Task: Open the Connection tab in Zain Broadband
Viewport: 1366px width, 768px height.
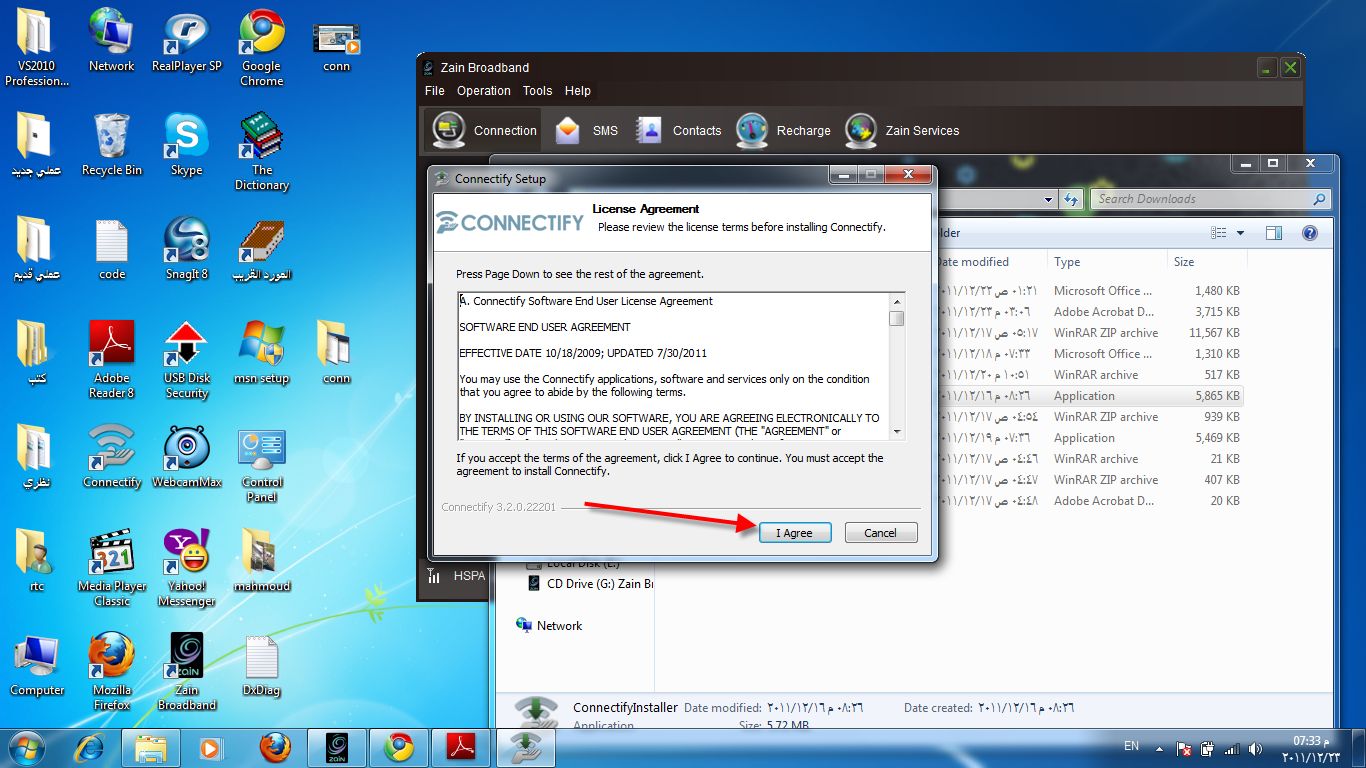Action: click(485, 130)
